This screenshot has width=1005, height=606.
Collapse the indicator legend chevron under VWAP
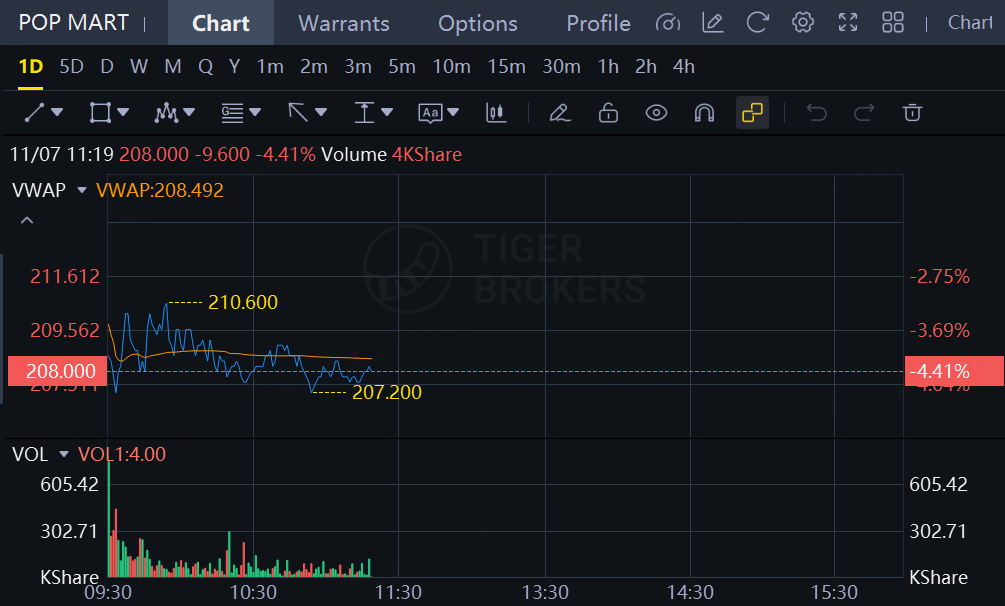point(27,220)
